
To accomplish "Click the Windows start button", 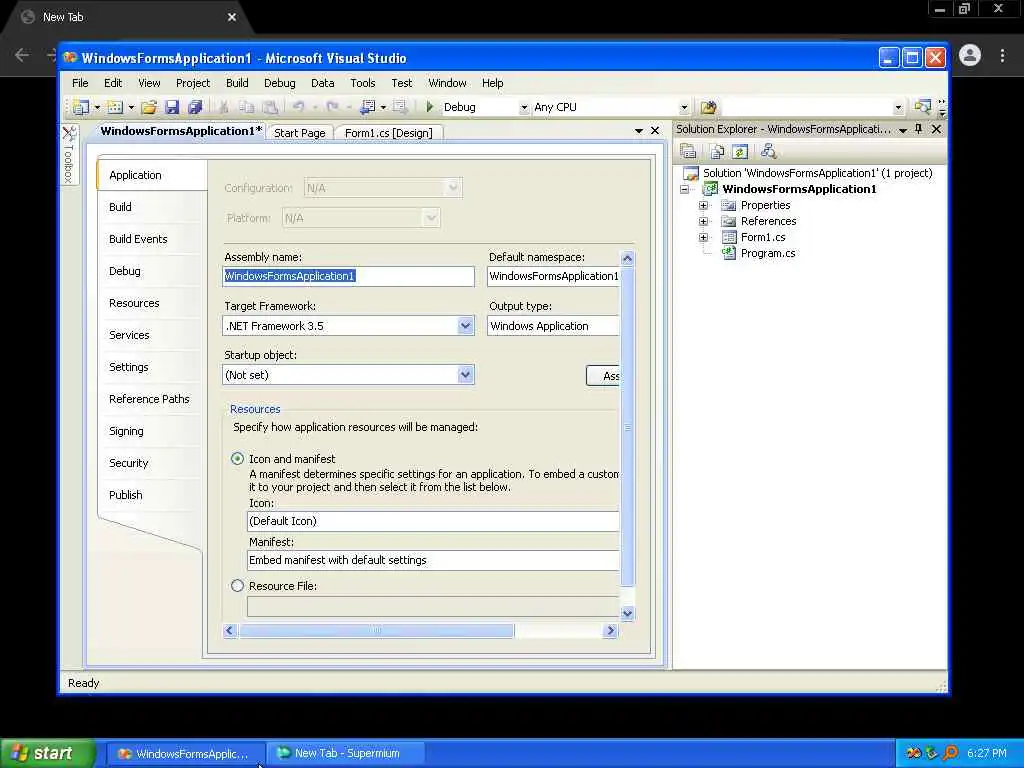I will point(47,753).
